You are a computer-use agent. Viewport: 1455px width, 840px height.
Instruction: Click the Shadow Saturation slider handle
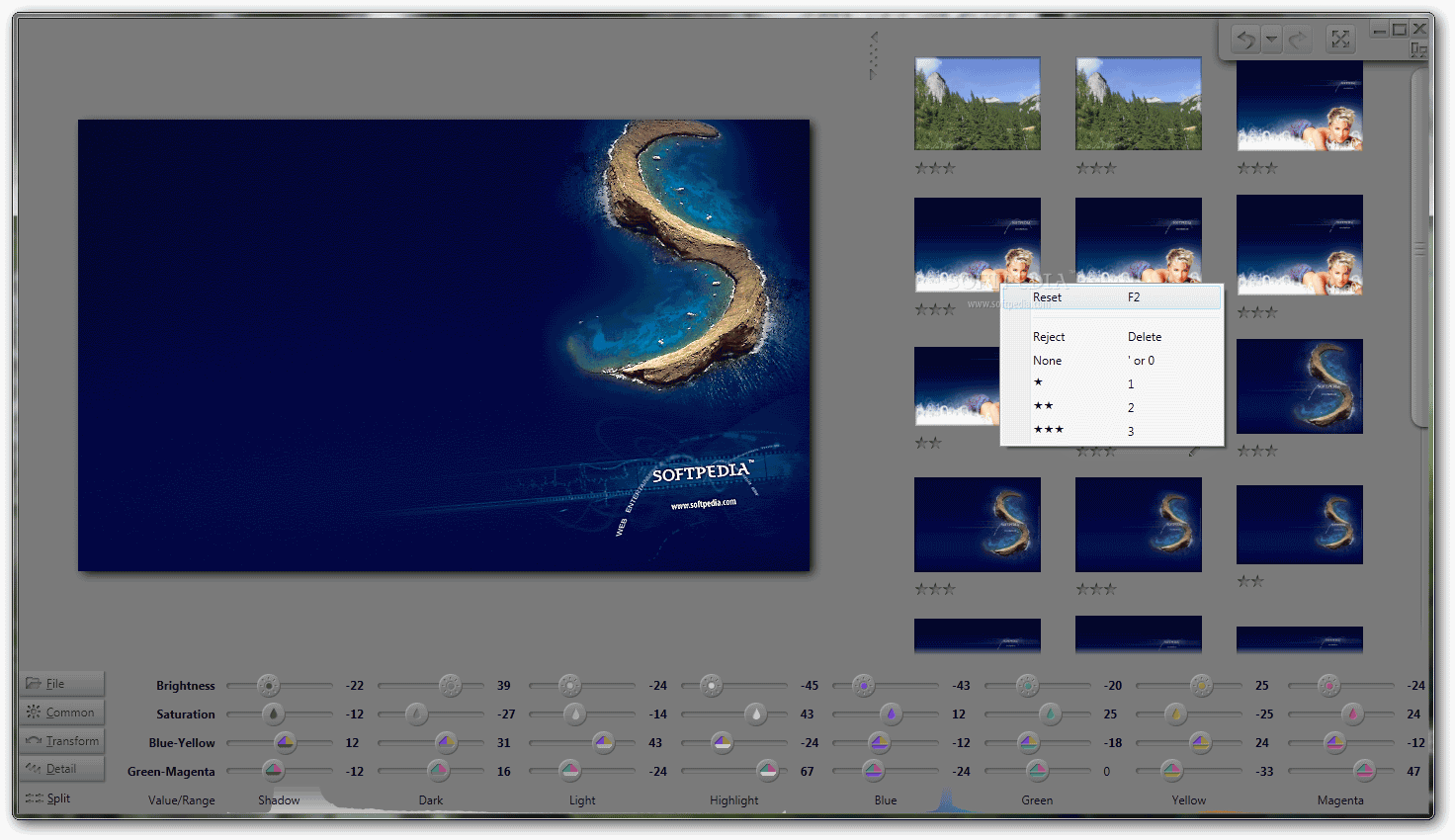[x=274, y=714]
